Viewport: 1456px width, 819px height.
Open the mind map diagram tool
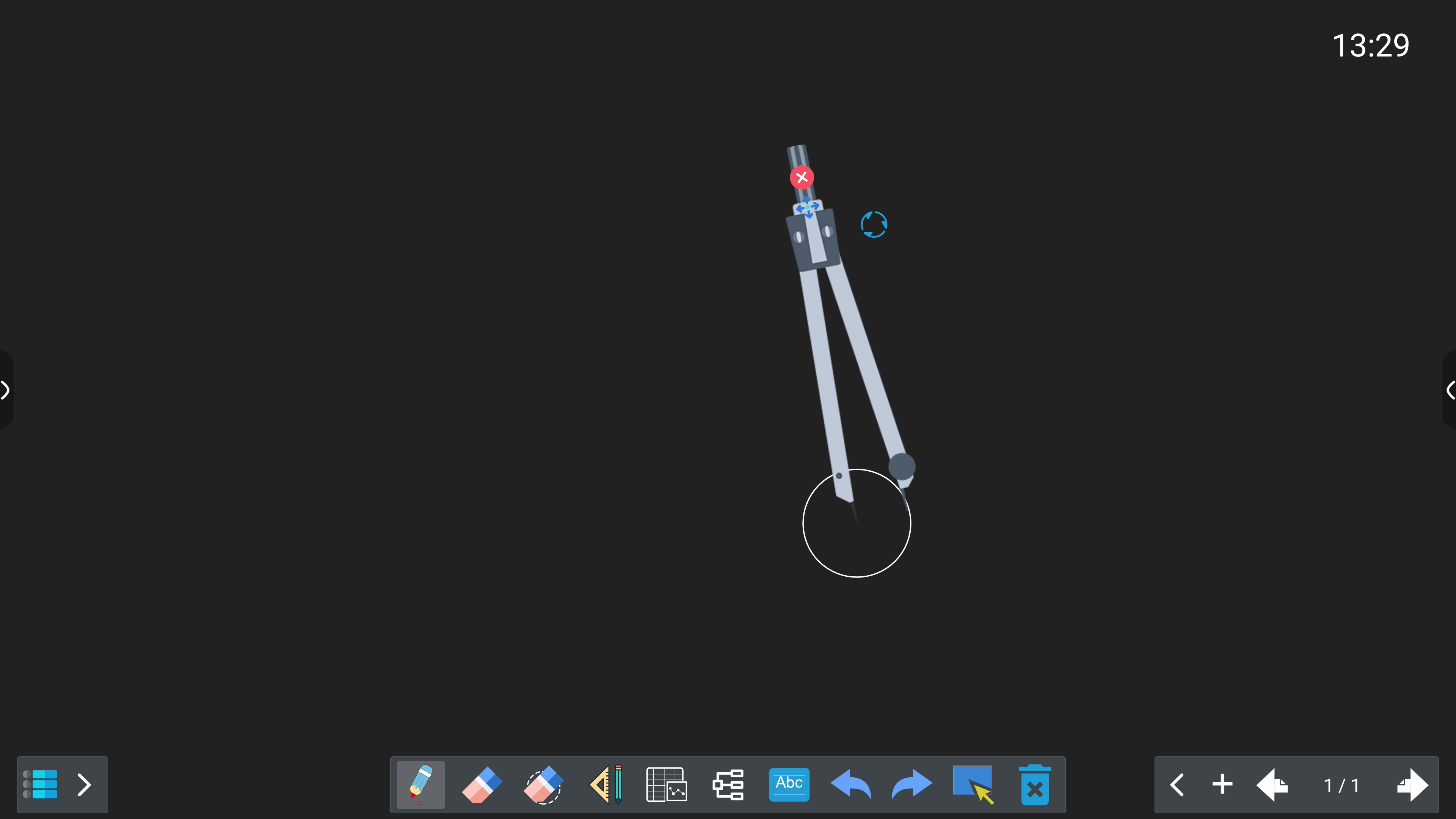[x=728, y=784]
